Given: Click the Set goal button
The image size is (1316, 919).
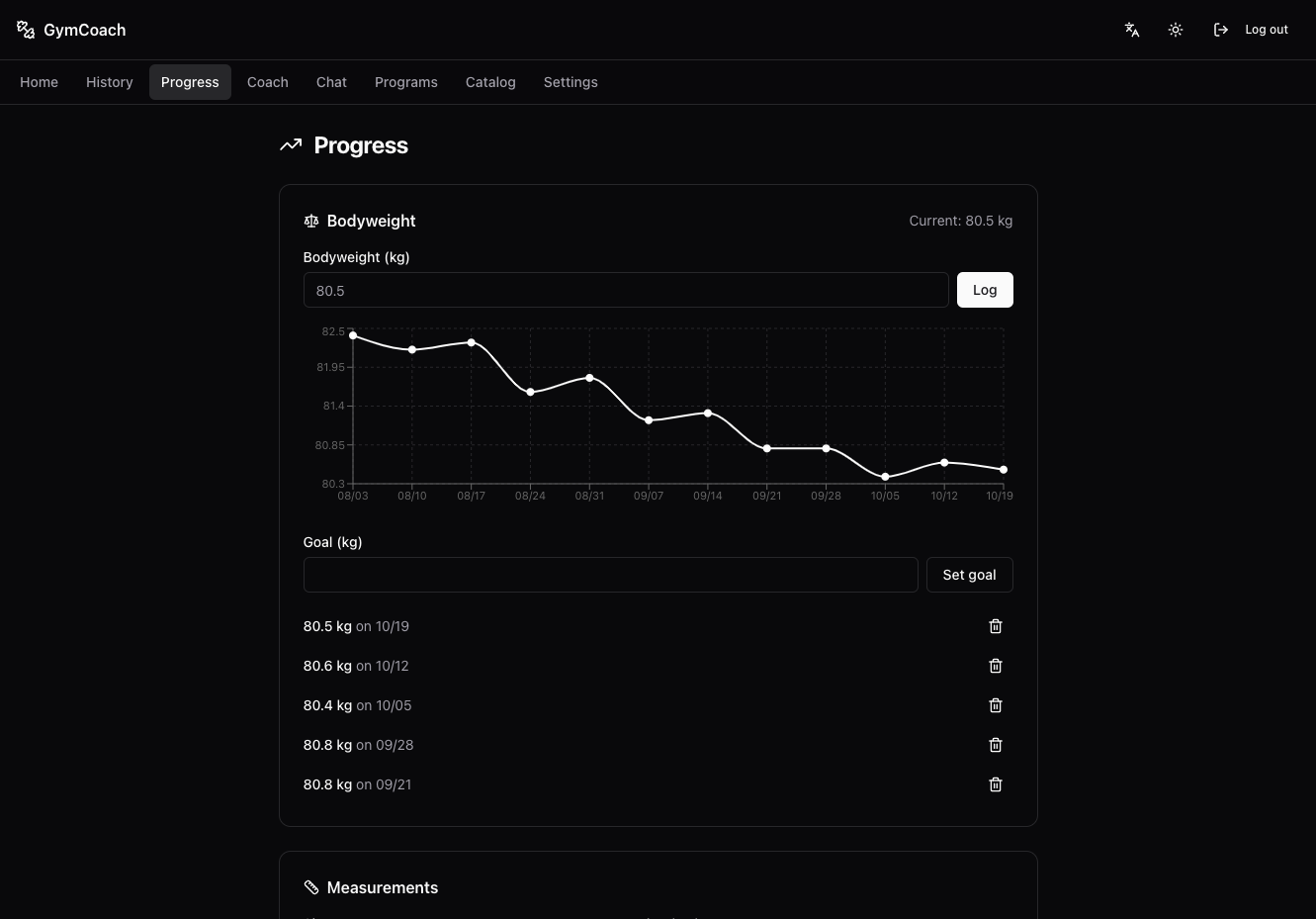Looking at the screenshot, I should (x=970, y=575).
